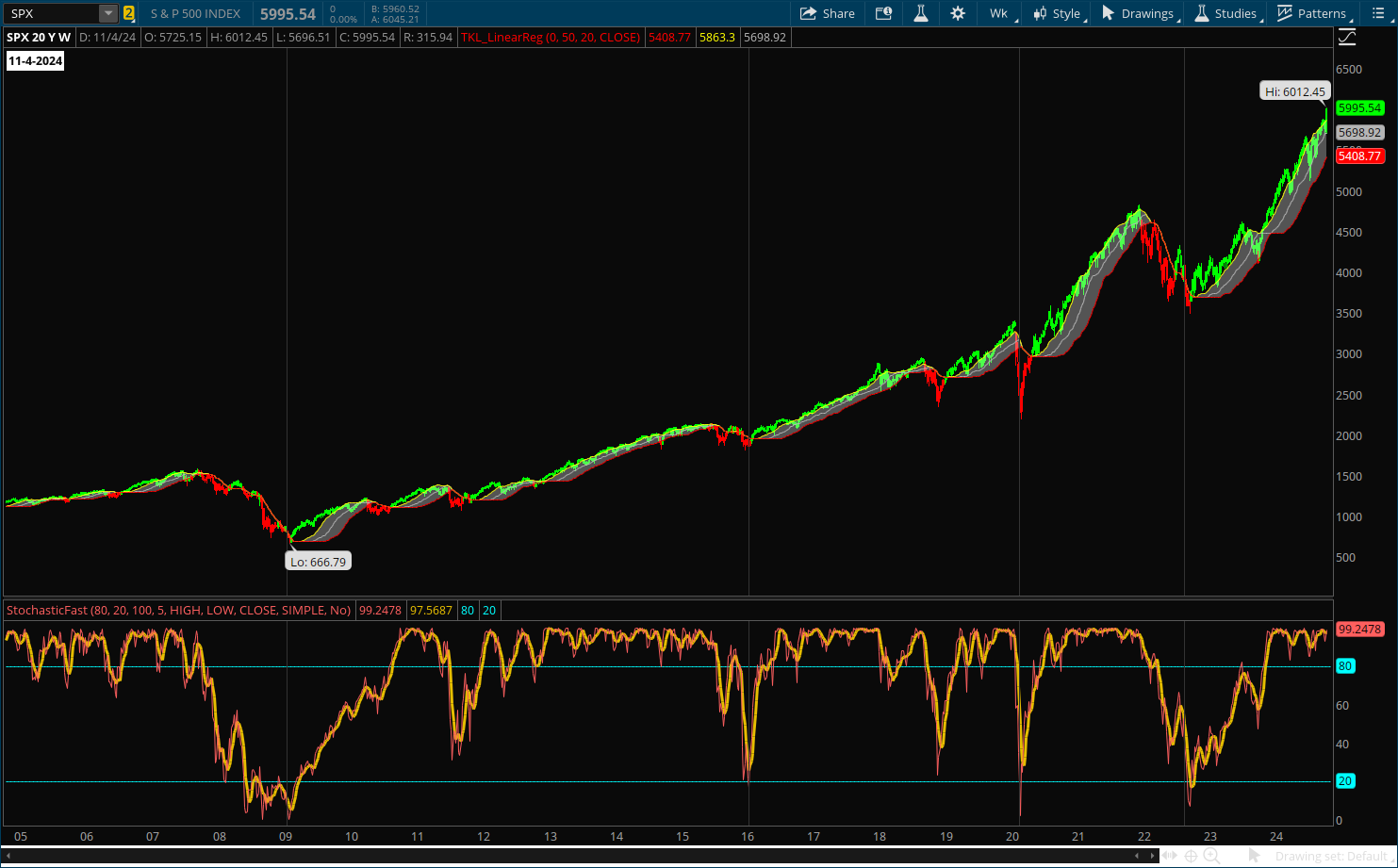Viewport: 1398px width, 868px height.
Task: Click the 11-4-2024 date label on the chart
Action: pyautogui.click(x=36, y=61)
